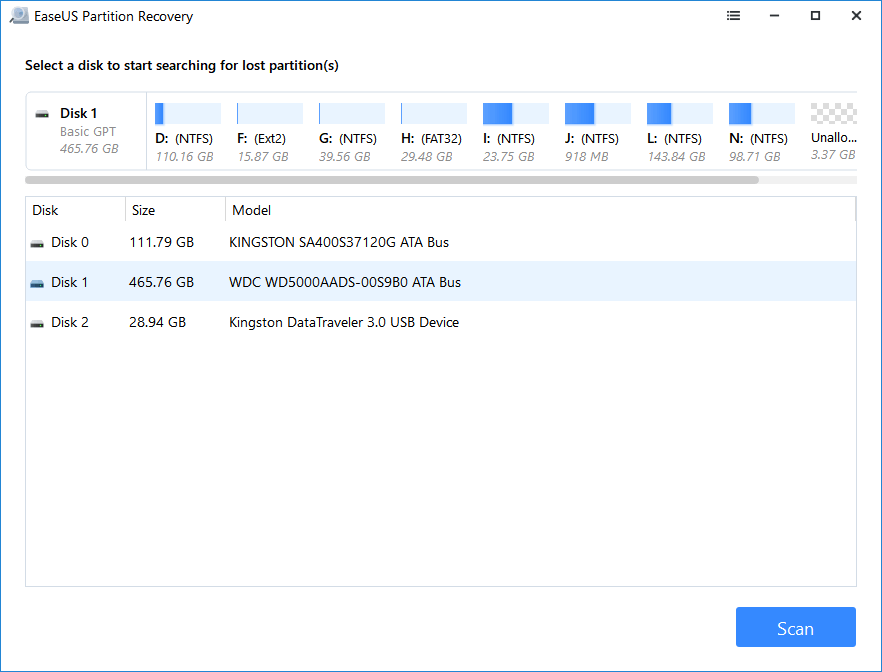Click the Size column header

(x=143, y=210)
